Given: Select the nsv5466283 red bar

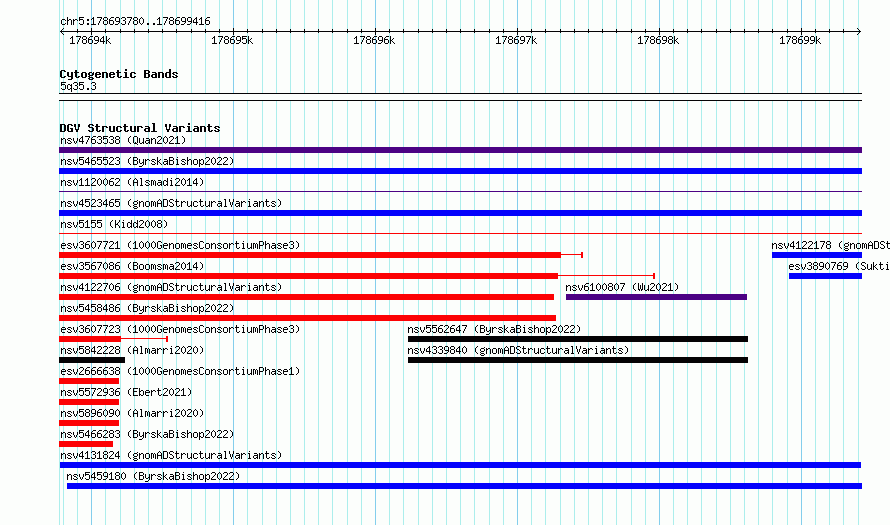Looking at the screenshot, I should click(x=86, y=444).
